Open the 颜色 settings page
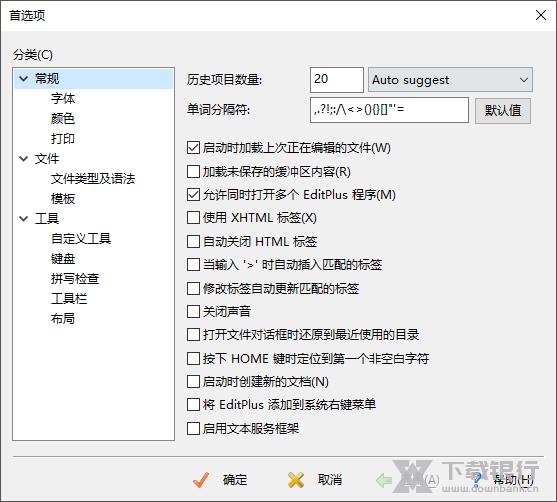The image size is (557, 502). [x=63, y=118]
